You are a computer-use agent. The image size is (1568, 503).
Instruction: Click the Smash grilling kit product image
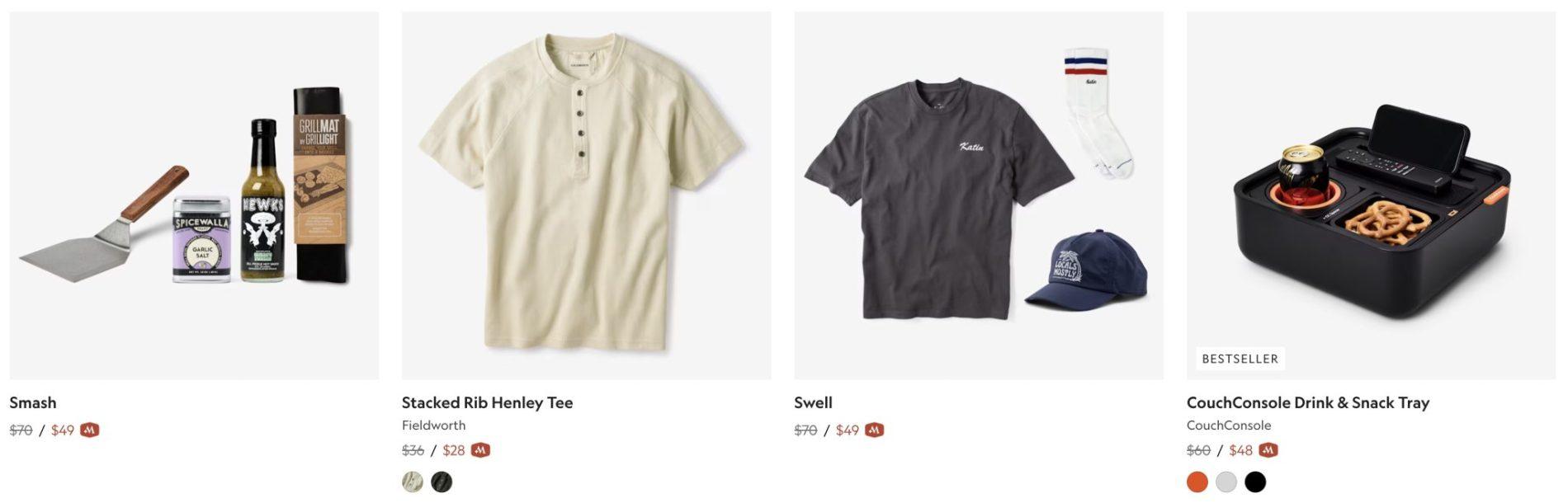194,195
